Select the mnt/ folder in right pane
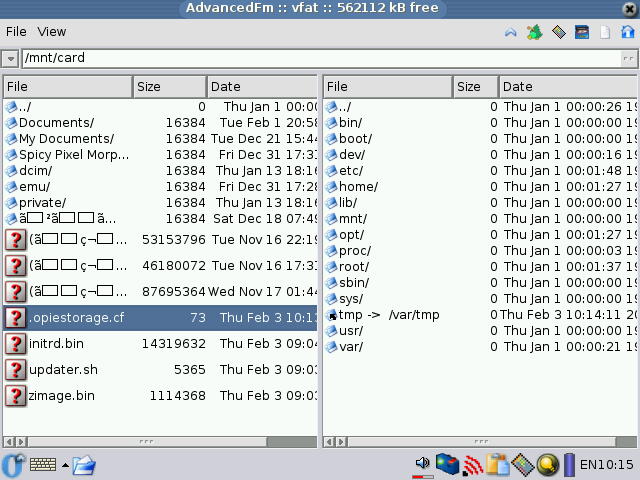 [x=480, y=218]
